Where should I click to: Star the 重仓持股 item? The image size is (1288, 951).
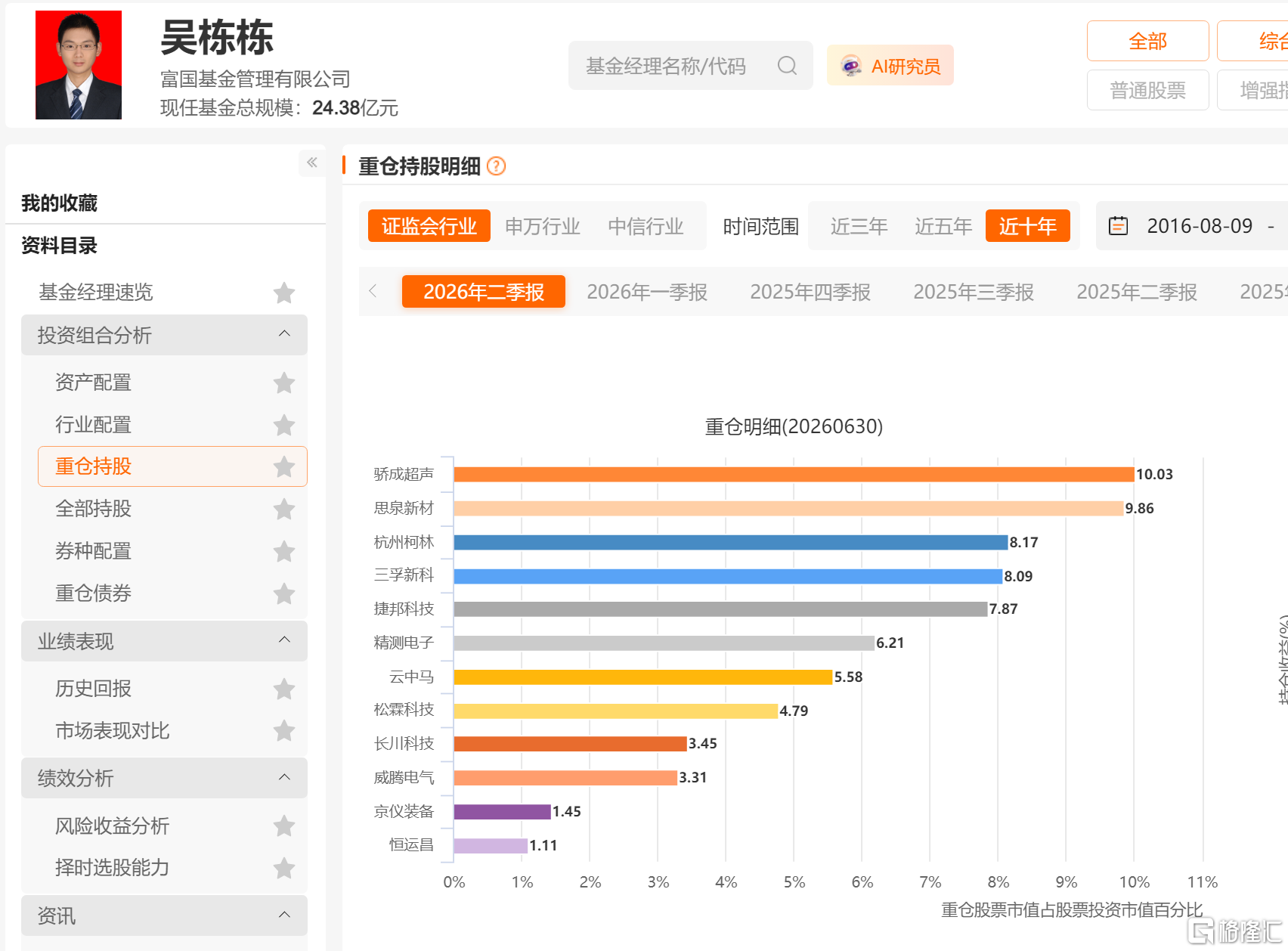(x=284, y=466)
